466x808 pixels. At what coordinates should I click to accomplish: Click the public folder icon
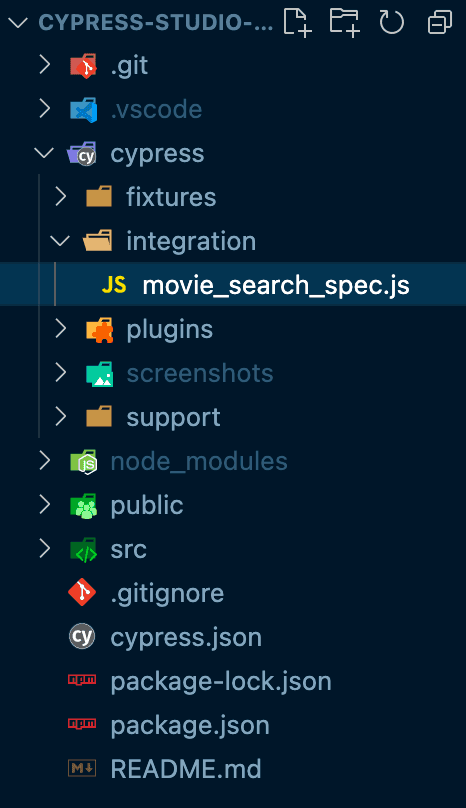pyautogui.click(x=84, y=505)
